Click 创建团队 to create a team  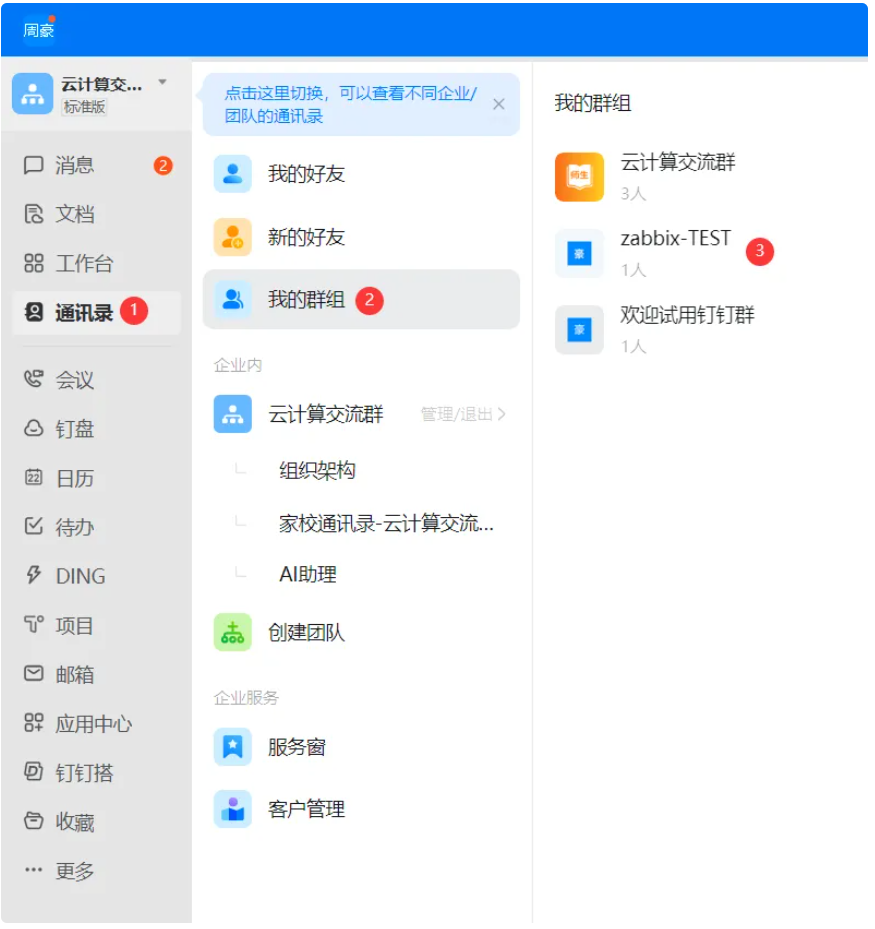[x=306, y=632]
